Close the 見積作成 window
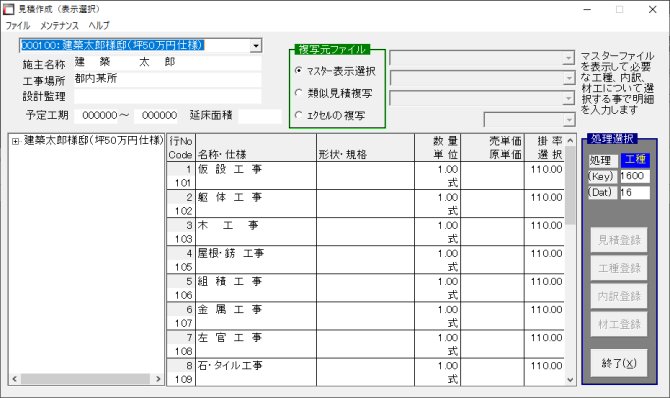 click(x=652, y=9)
